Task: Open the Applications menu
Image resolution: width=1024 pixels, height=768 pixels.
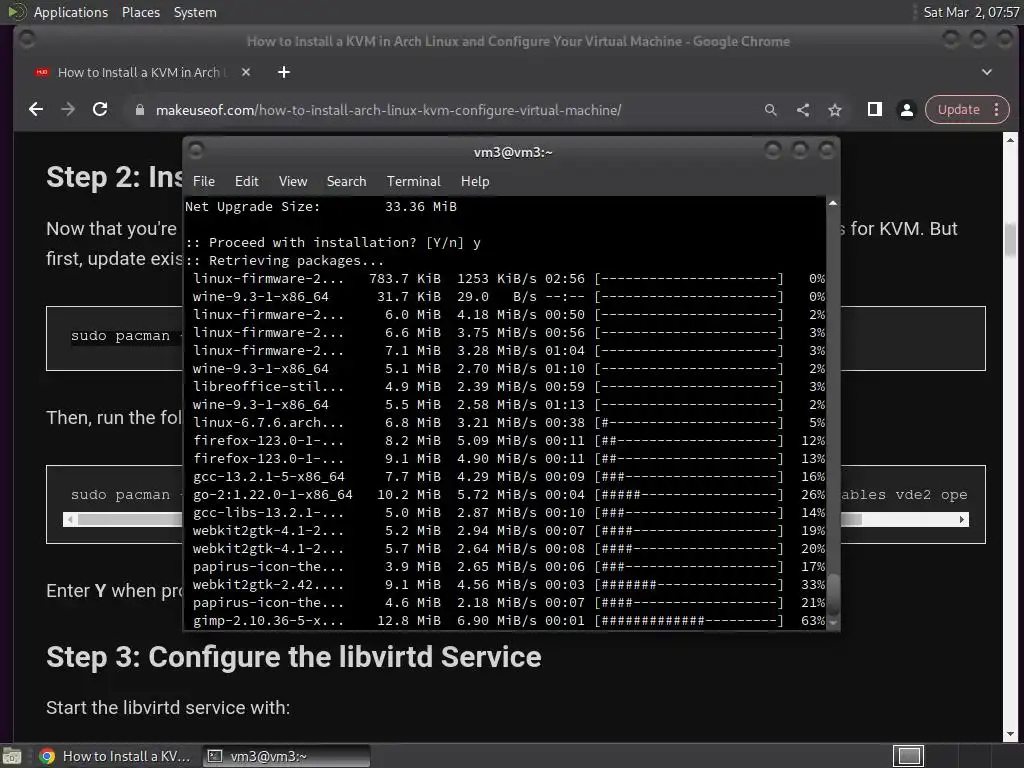Action: pos(71,12)
